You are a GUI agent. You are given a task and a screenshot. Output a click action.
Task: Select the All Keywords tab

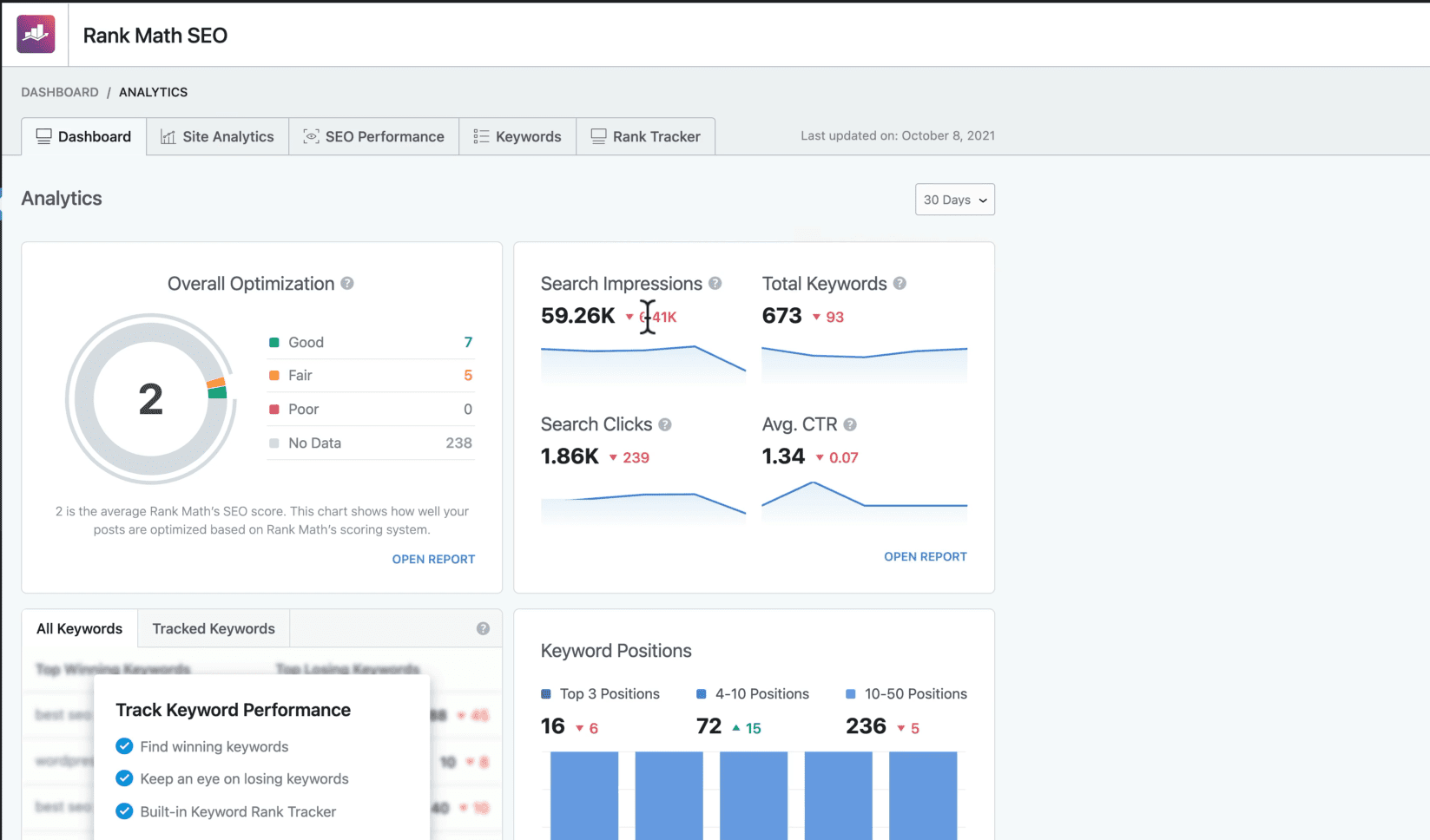pyautogui.click(x=79, y=628)
